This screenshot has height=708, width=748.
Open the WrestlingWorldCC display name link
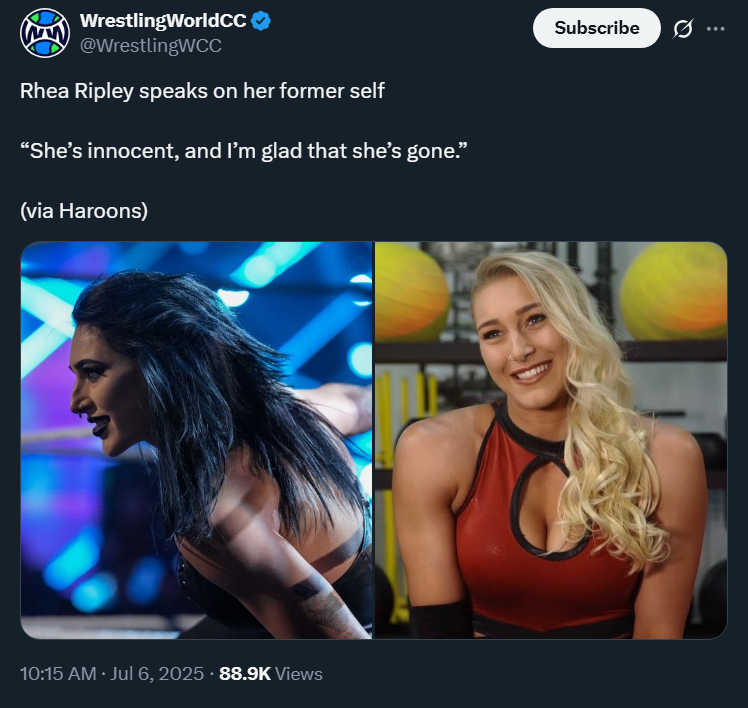(x=163, y=21)
